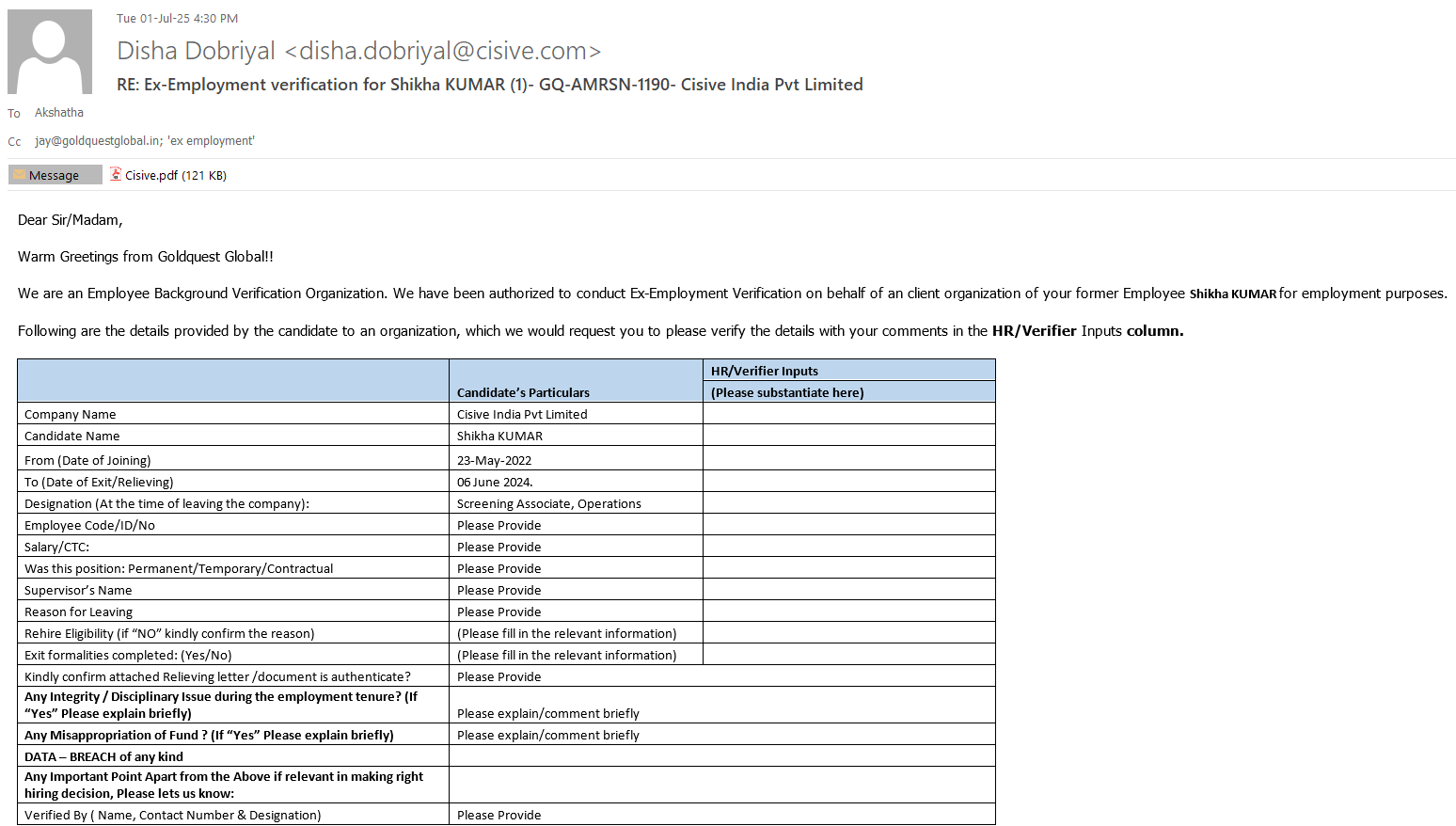Click the HR/Verifier input cell for Company Name
Image resolution: width=1456 pixels, height=826 pixels.
(x=848, y=414)
